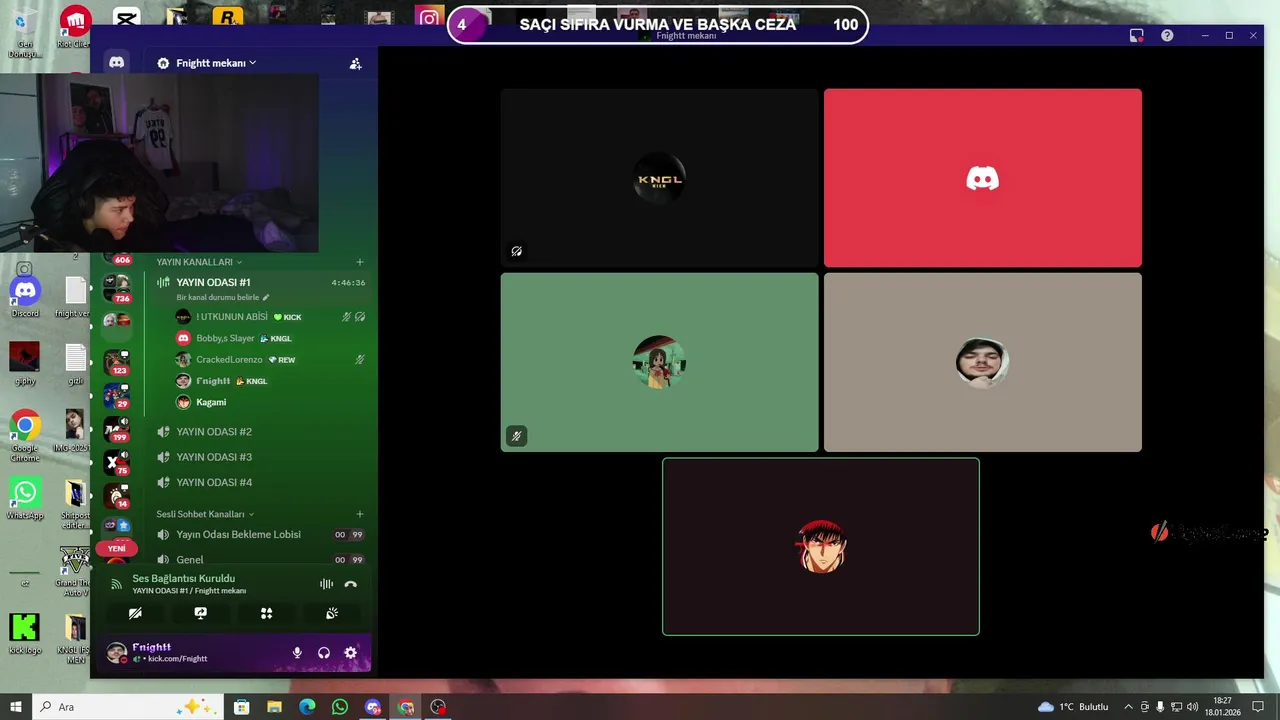Show hidden system tray icons chevron
Screen dimensions: 1280x720
pos(1129,707)
